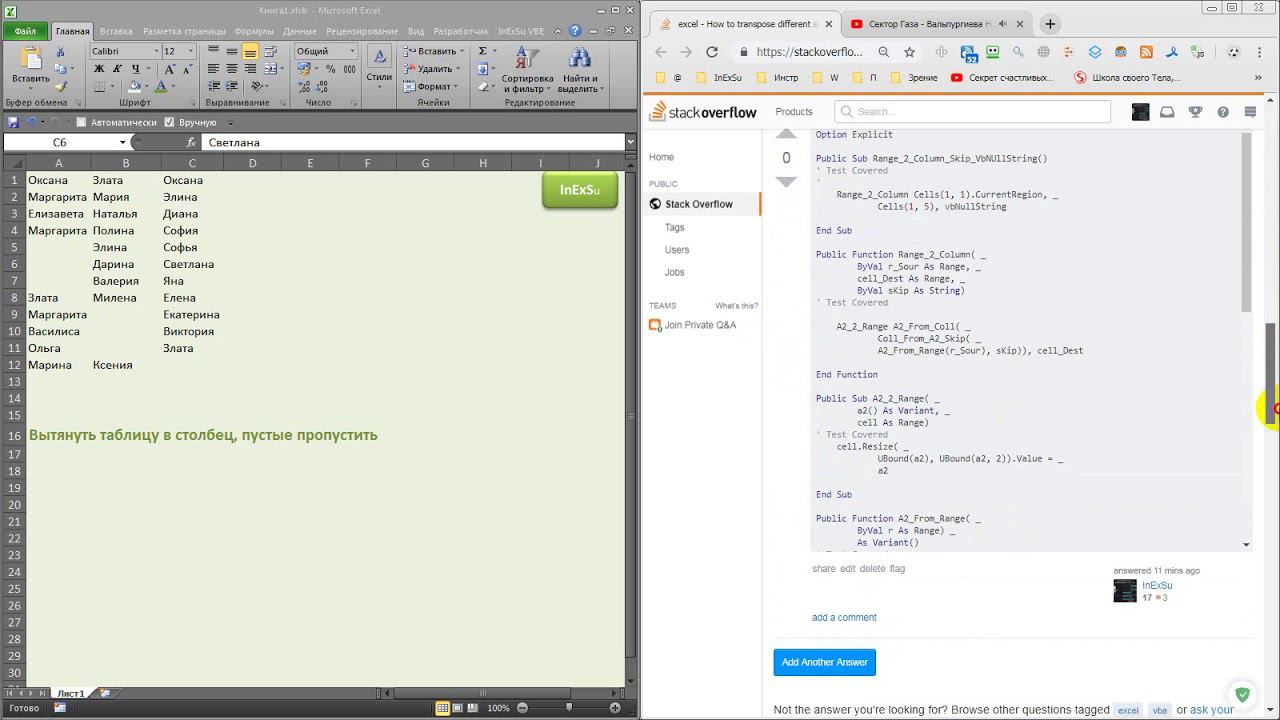Screen dimensions: 1280x720
Task: Click the center horizontal alignment icon
Action: 232,69
